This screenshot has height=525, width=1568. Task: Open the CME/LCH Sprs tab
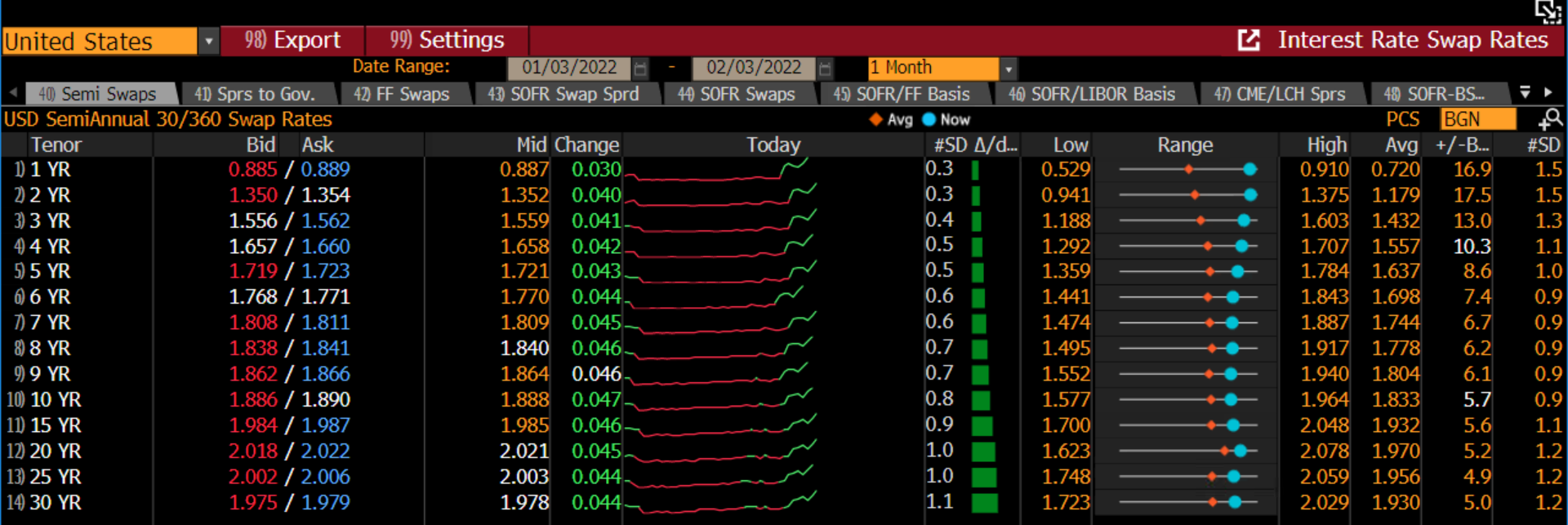(x=1281, y=94)
